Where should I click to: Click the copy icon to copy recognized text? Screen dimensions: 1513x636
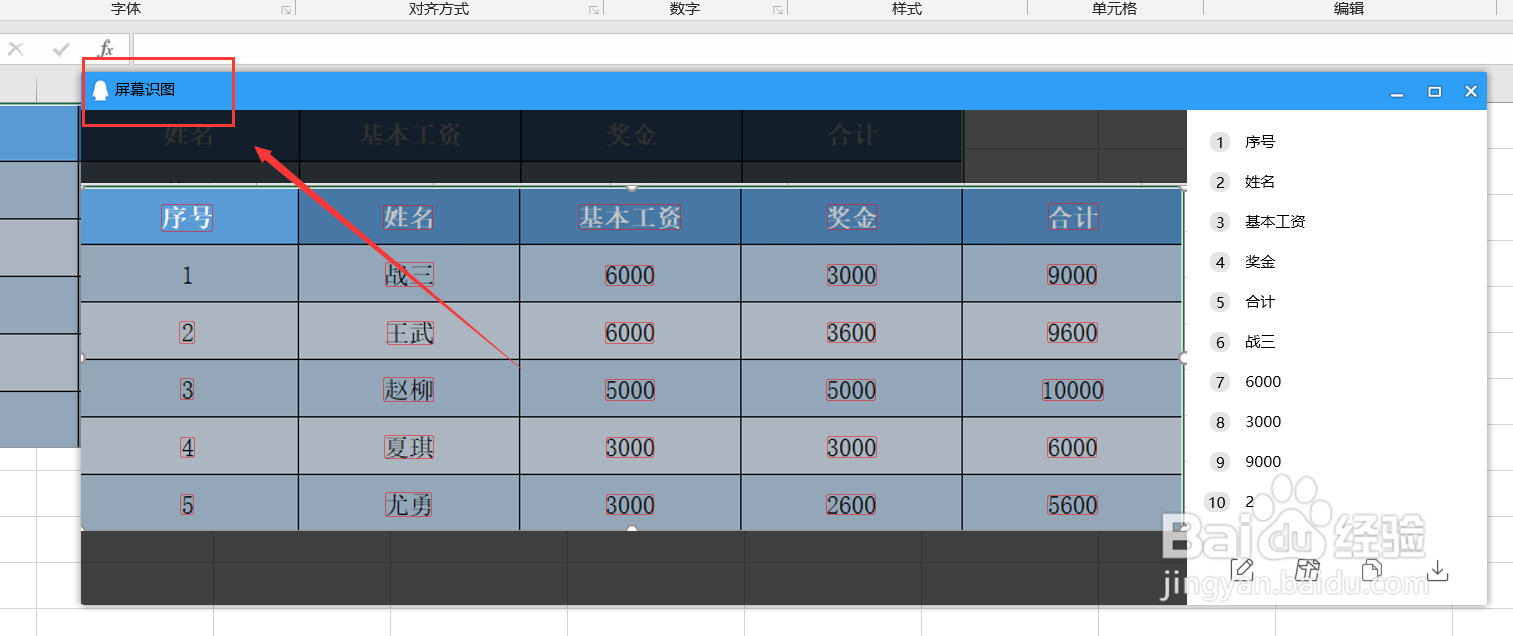click(1371, 570)
